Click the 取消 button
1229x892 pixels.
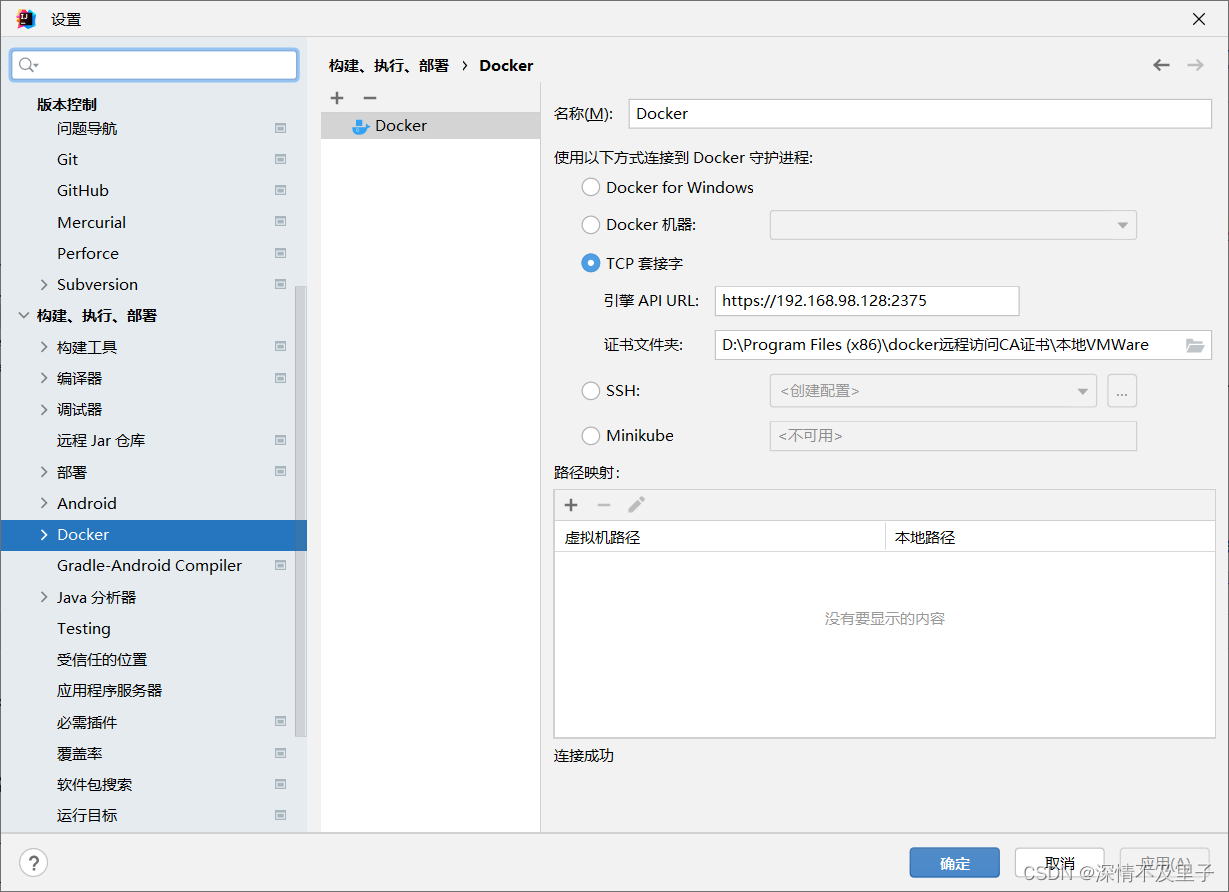1060,863
